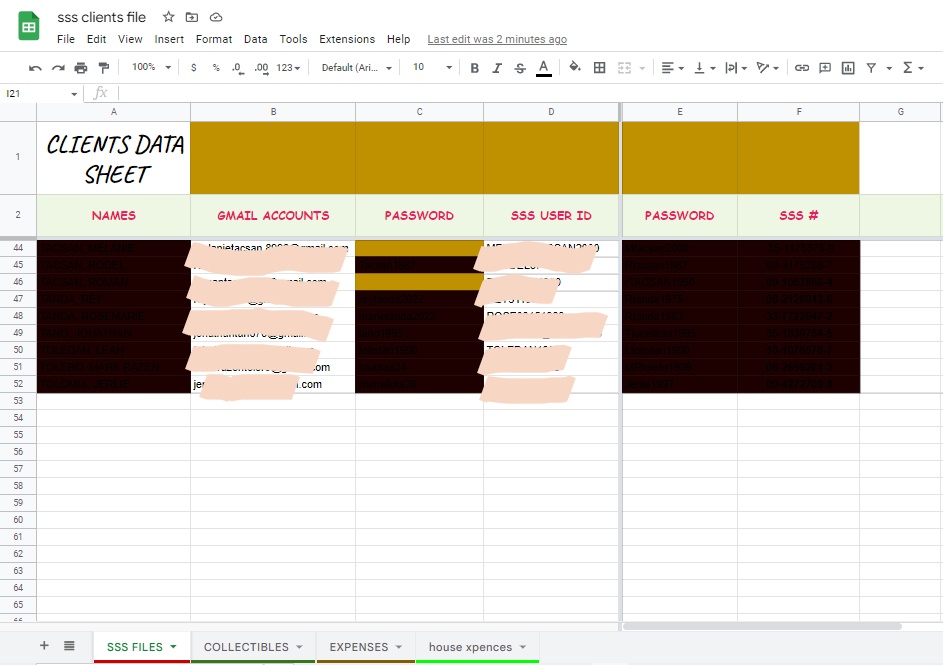The image size is (943, 665).
Task: Click the Move to folder icon
Action: [x=192, y=17]
